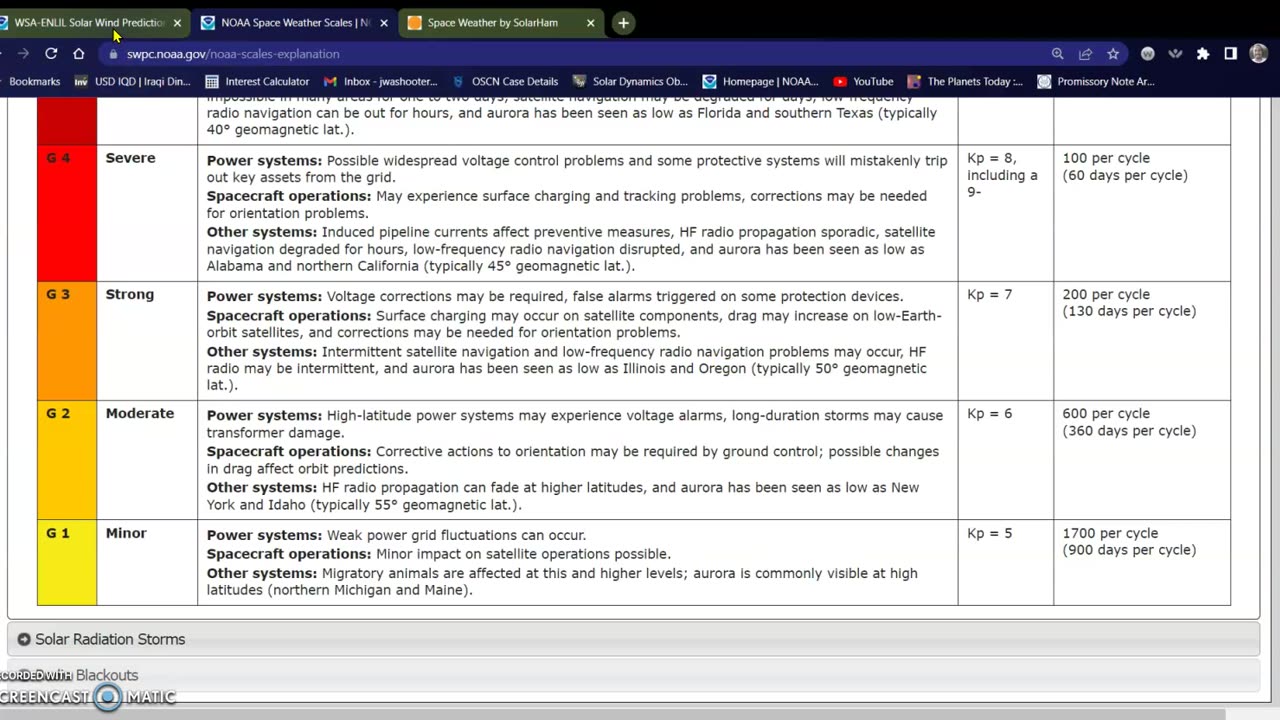This screenshot has height=720, width=1280.
Task: Reload the current page
Action: coord(51,53)
